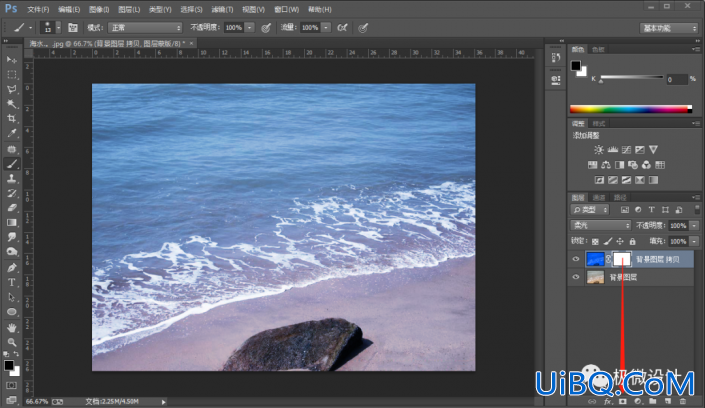Open the 模式 正常 blend dropdown

pyautogui.click(x=145, y=28)
